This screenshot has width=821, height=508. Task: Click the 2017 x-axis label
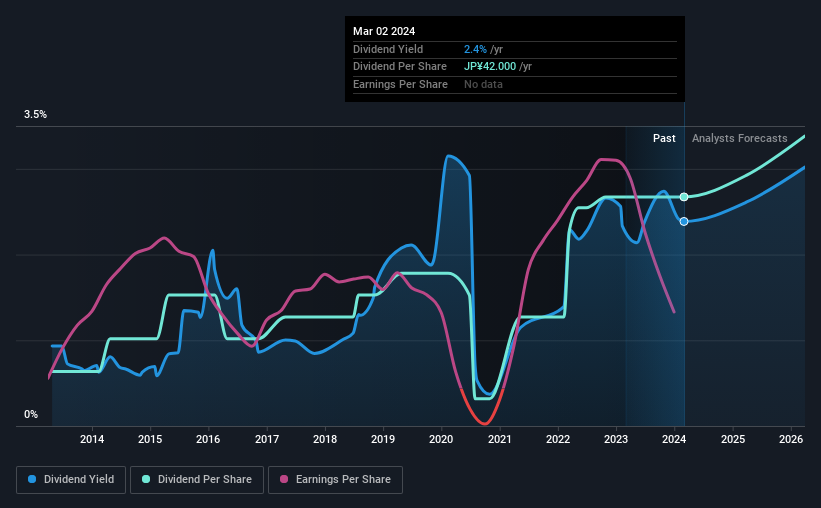[267, 439]
